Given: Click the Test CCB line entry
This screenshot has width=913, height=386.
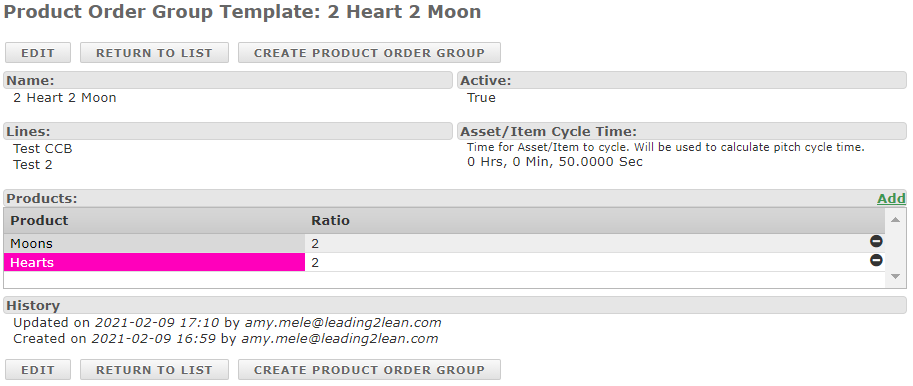Looking at the screenshot, I should pos(43,149).
